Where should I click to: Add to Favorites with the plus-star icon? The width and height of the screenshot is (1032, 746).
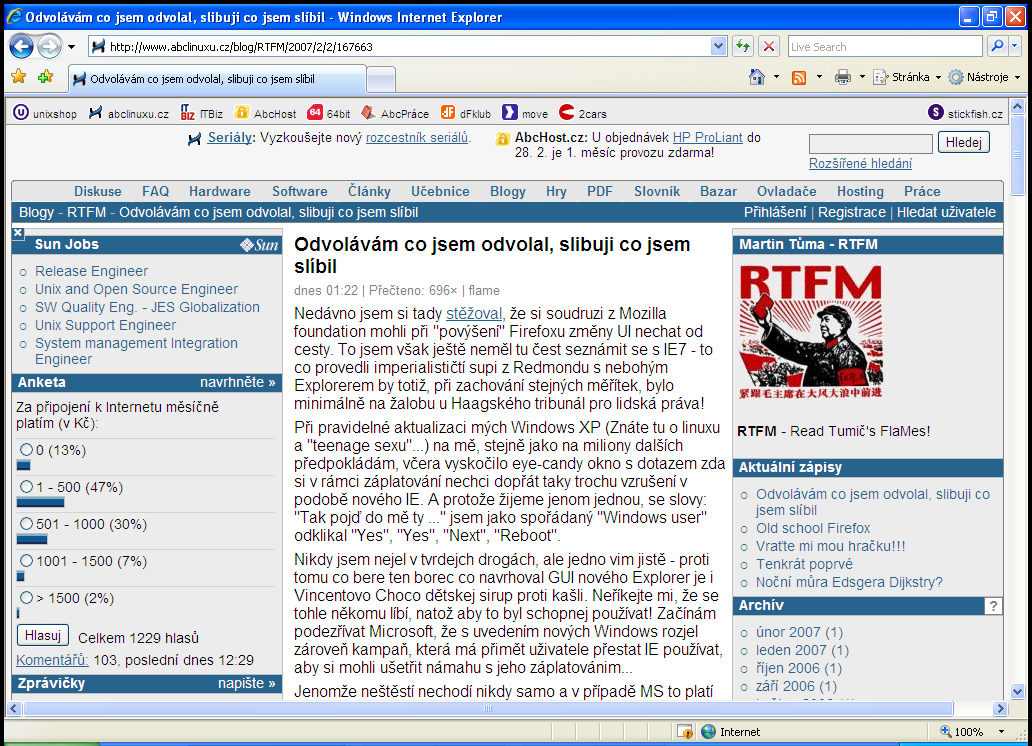click(45, 77)
